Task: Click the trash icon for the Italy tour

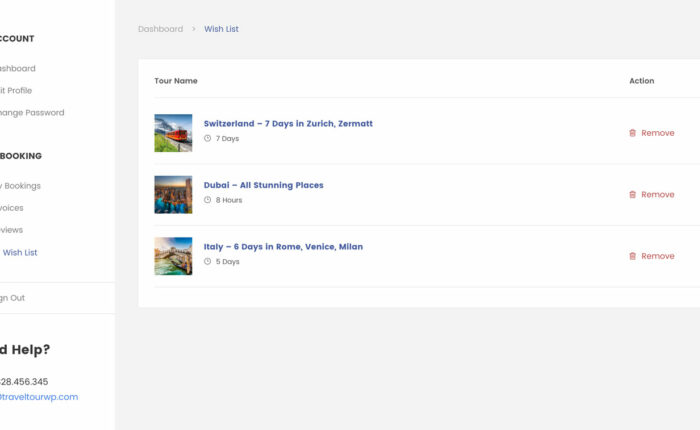Action: 632,256
